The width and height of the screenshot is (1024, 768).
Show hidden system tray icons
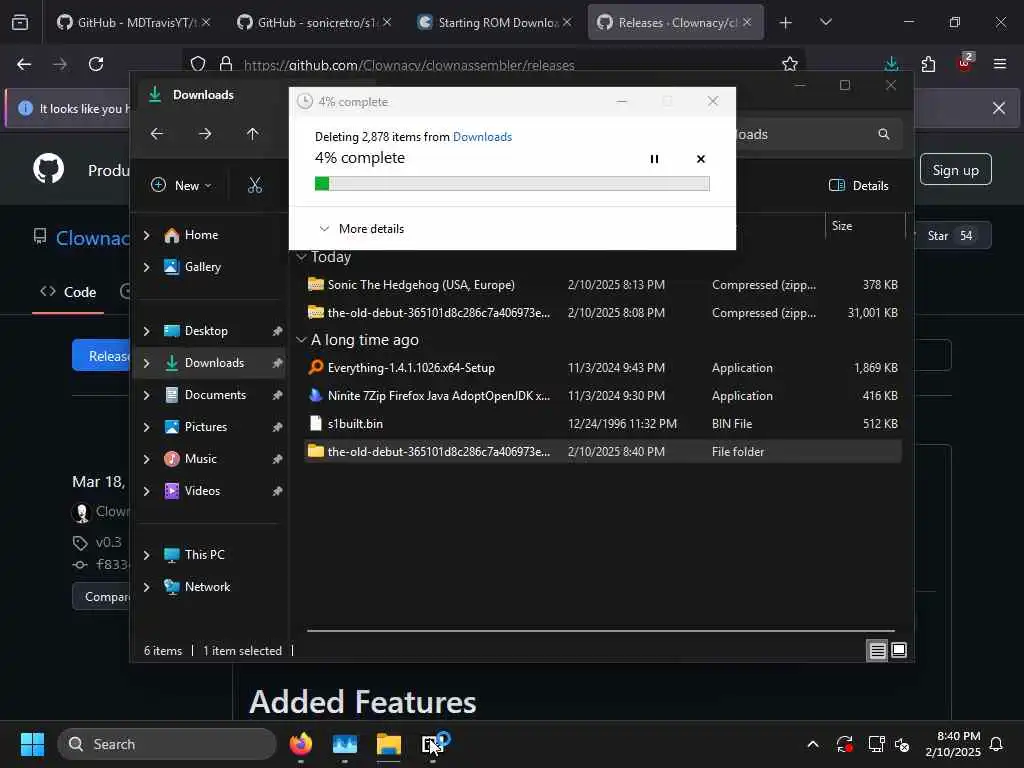point(813,744)
